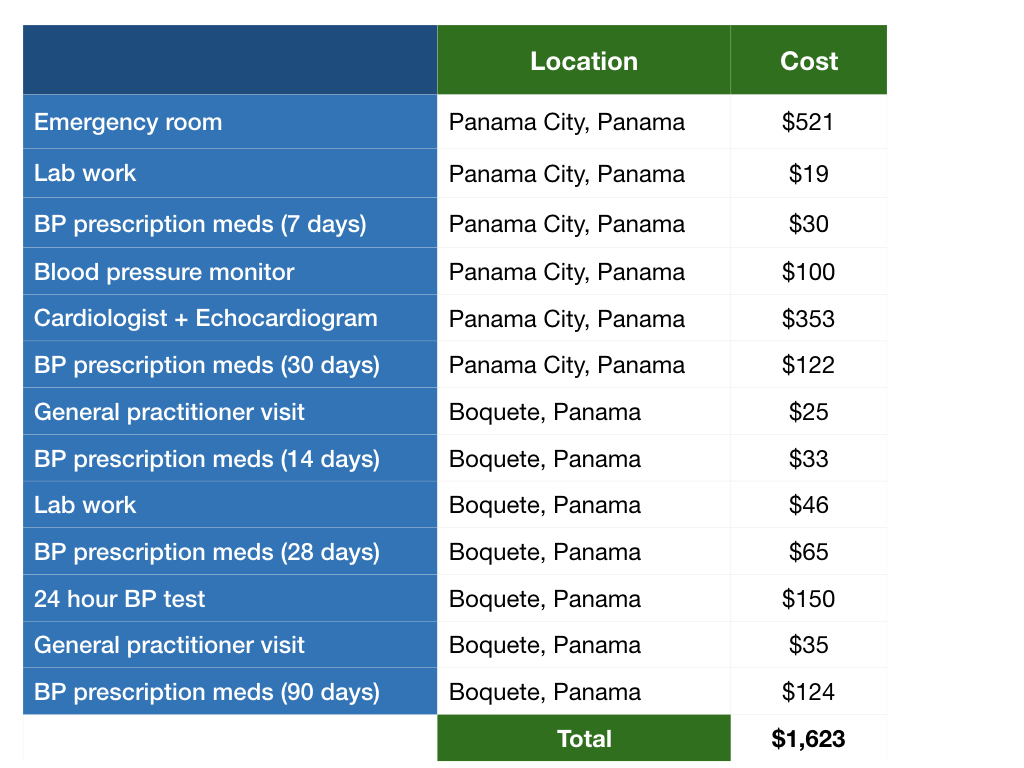Select BP prescription meds (30 days) cell
This screenshot has height=768, width=1024.
(x=207, y=365)
